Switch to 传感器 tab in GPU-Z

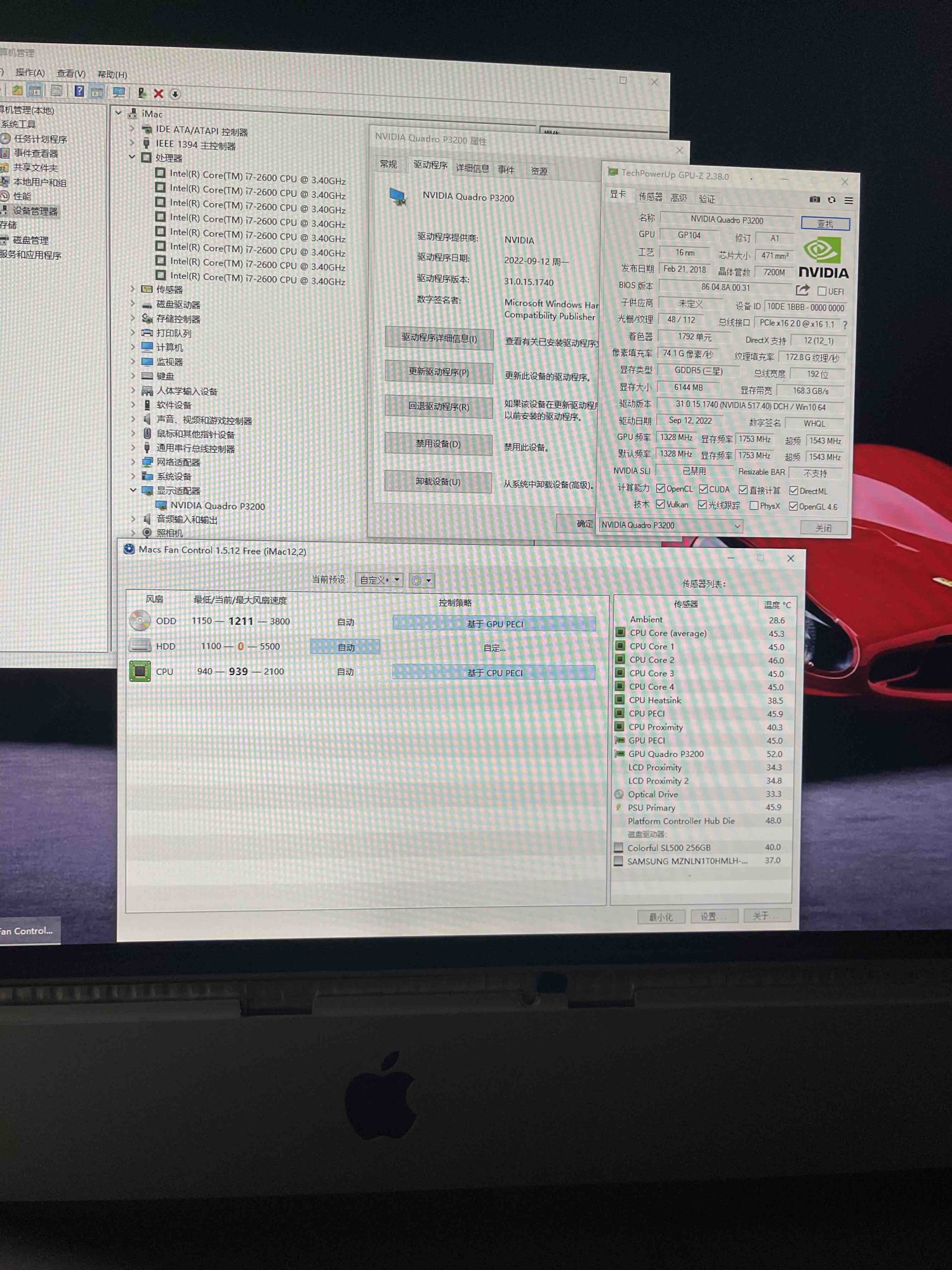pos(650,197)
